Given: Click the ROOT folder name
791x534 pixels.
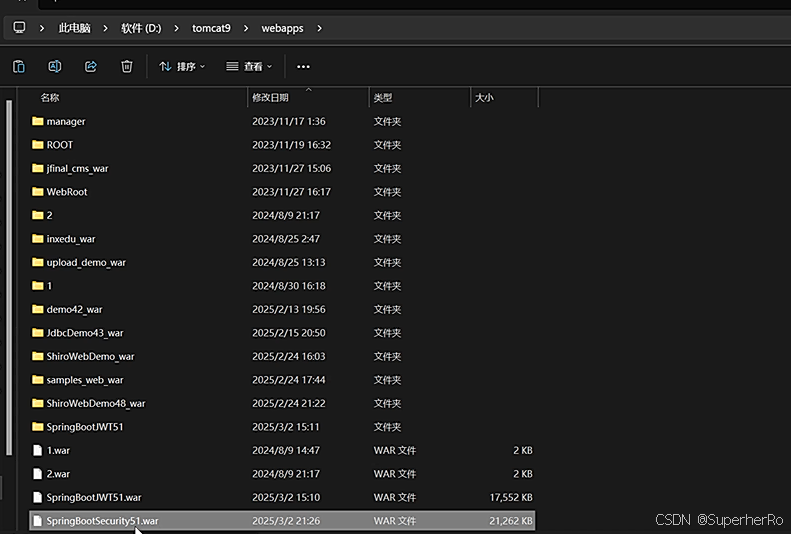Looking at the screenshot, I should click(60, 145).
